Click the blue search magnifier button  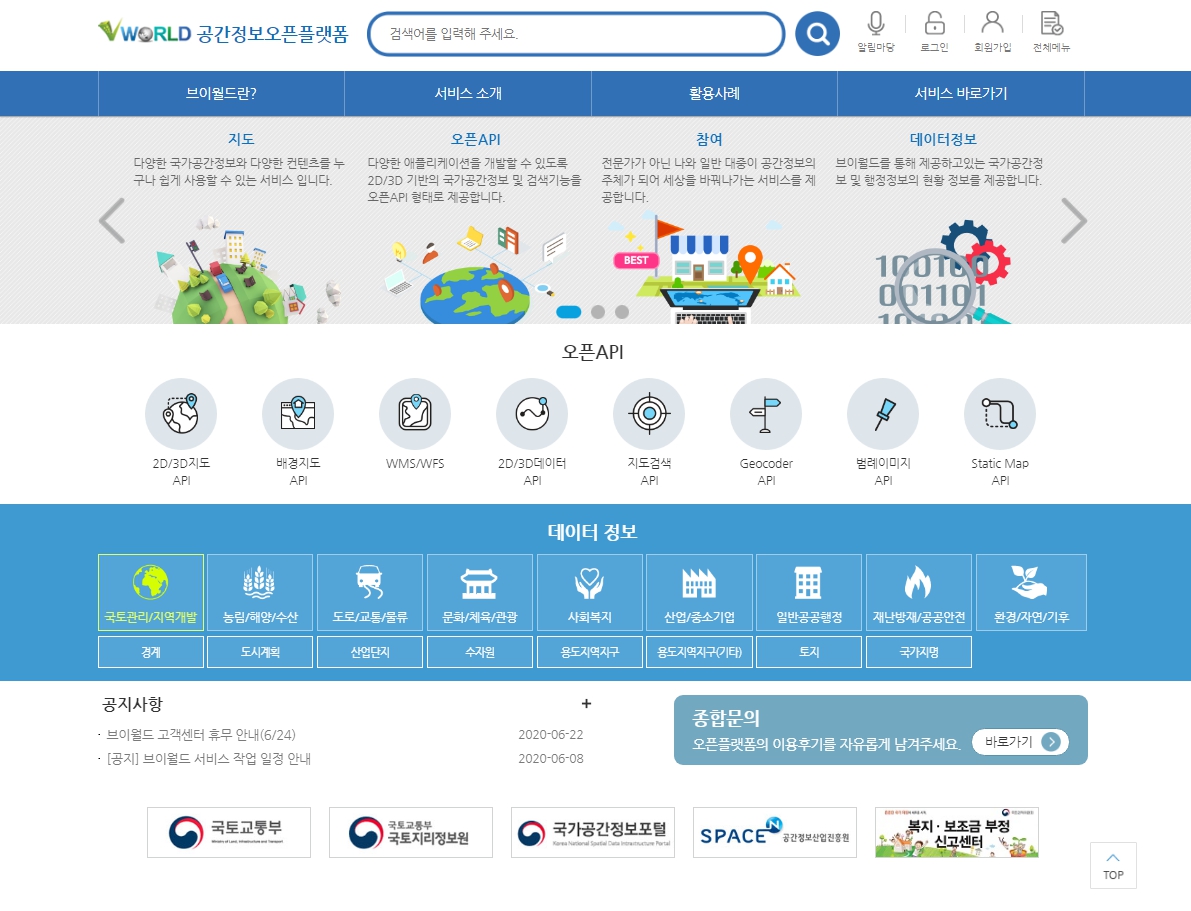coord(817,33)
